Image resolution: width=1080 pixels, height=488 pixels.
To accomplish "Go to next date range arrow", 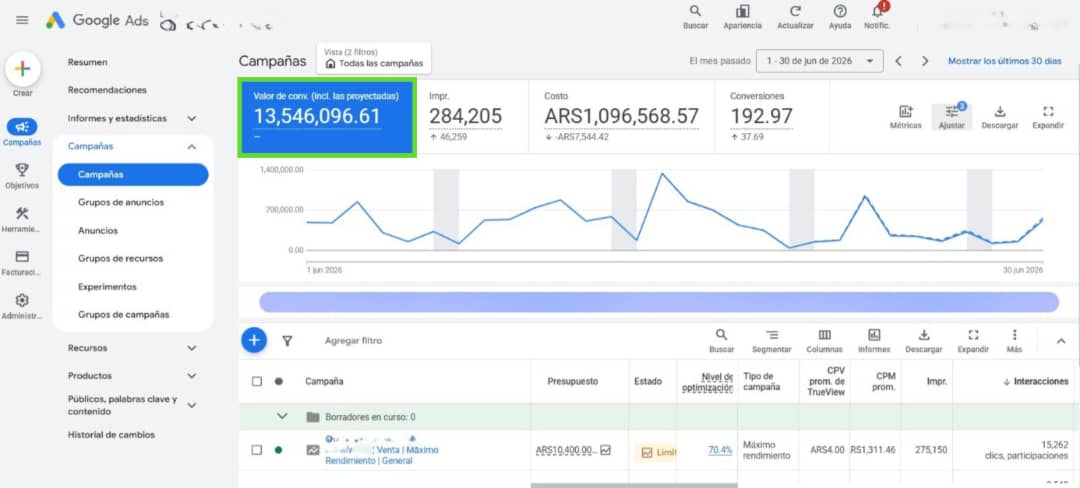I will (x=925, y=61).
